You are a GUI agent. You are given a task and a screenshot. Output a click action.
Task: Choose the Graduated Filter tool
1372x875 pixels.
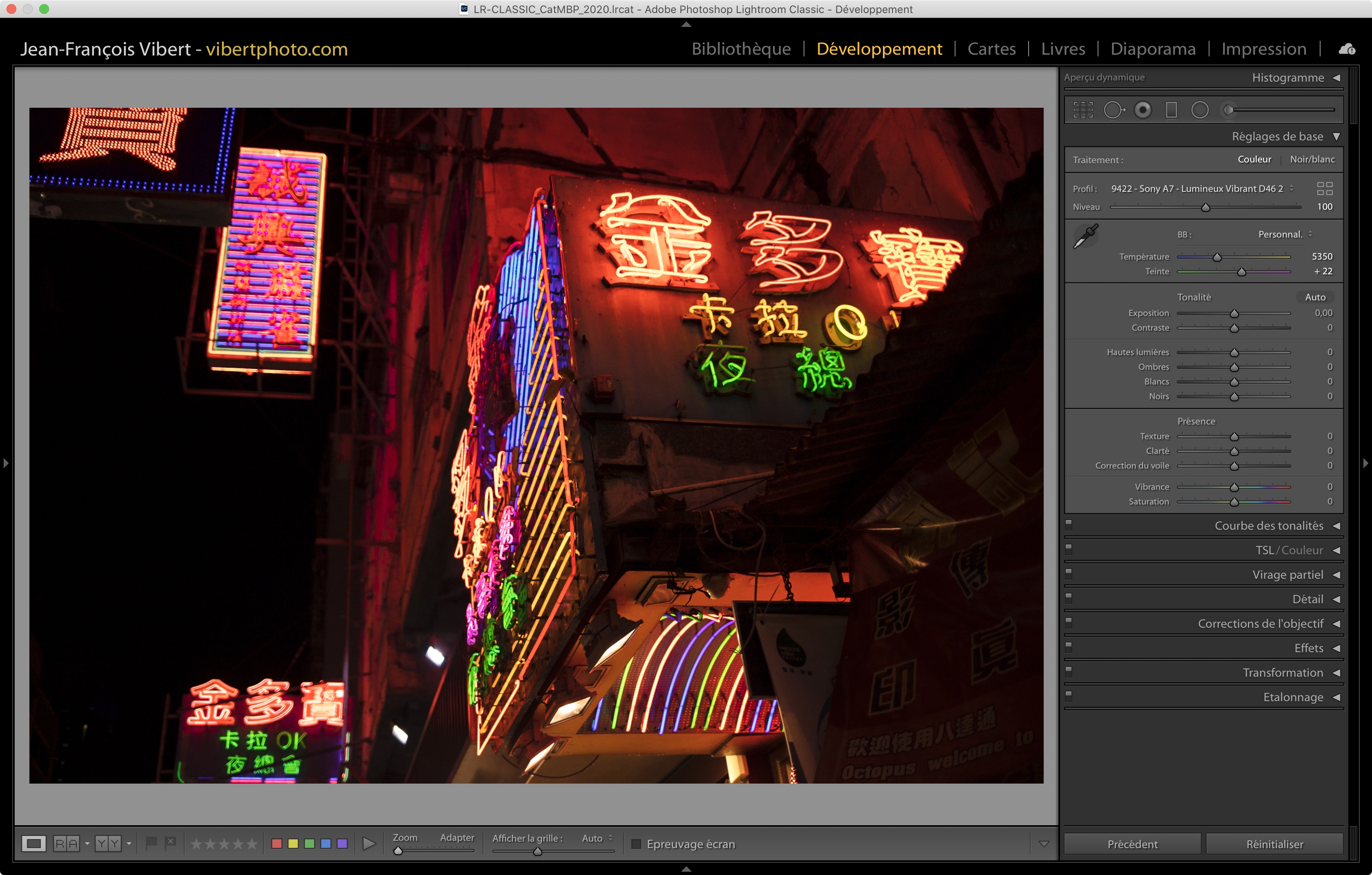pos(1171,110)
